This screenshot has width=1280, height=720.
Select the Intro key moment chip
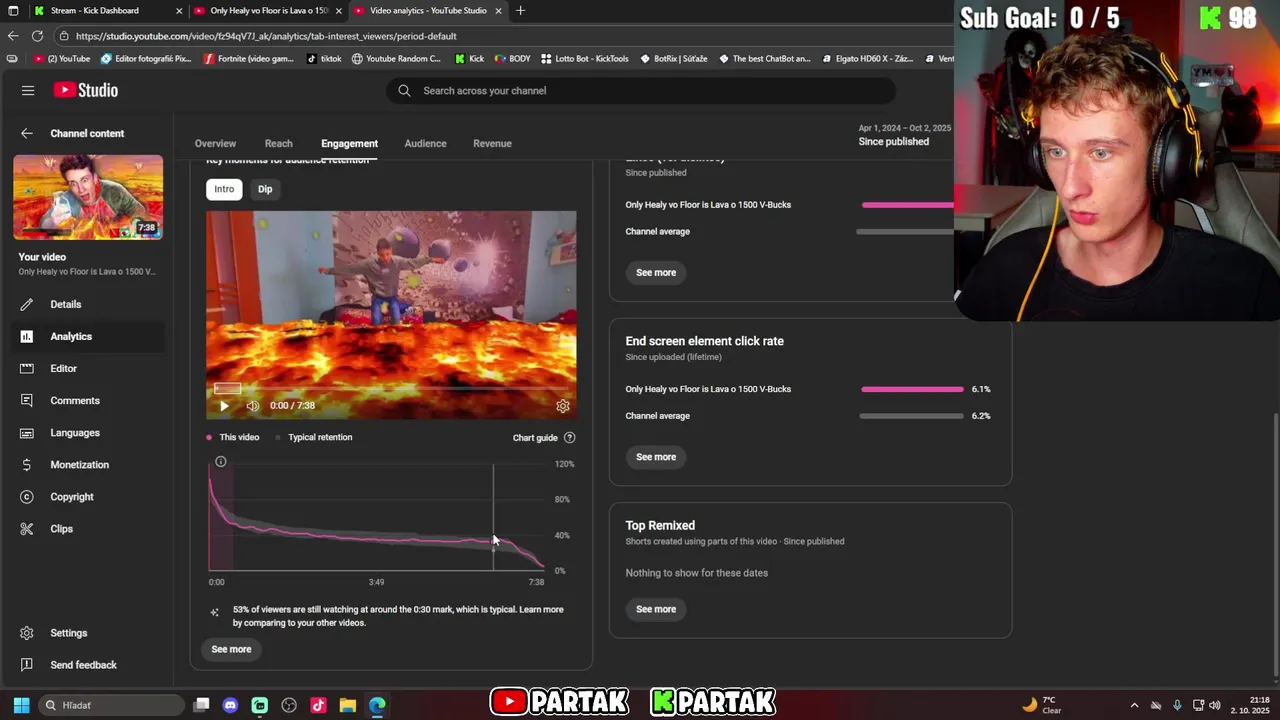pyautogui.click(x=224, y=189)
